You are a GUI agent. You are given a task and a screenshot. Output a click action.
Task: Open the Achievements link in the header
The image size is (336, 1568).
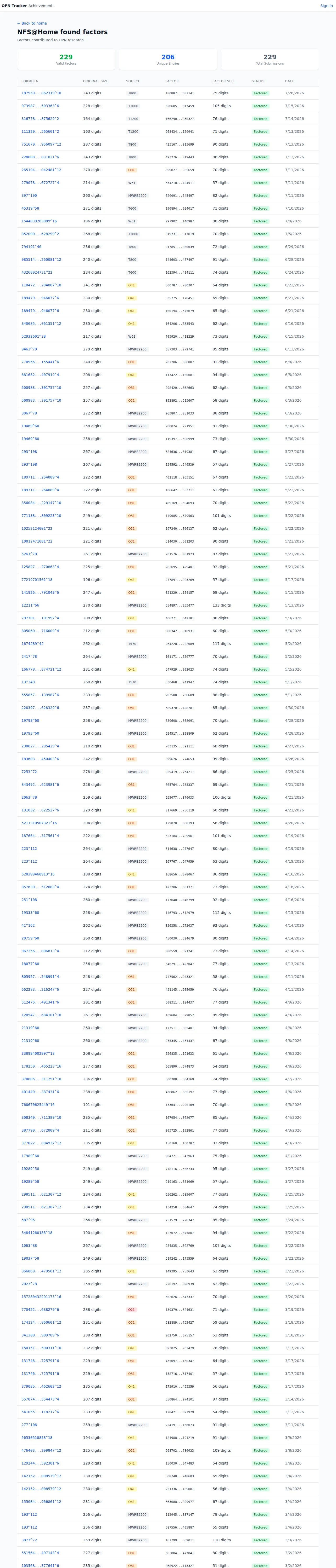[41, 5]
